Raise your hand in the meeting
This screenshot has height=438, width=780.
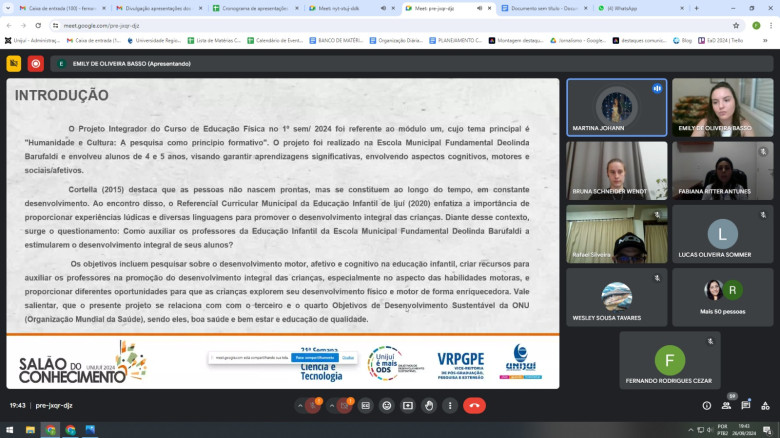(x=429, y=405)
